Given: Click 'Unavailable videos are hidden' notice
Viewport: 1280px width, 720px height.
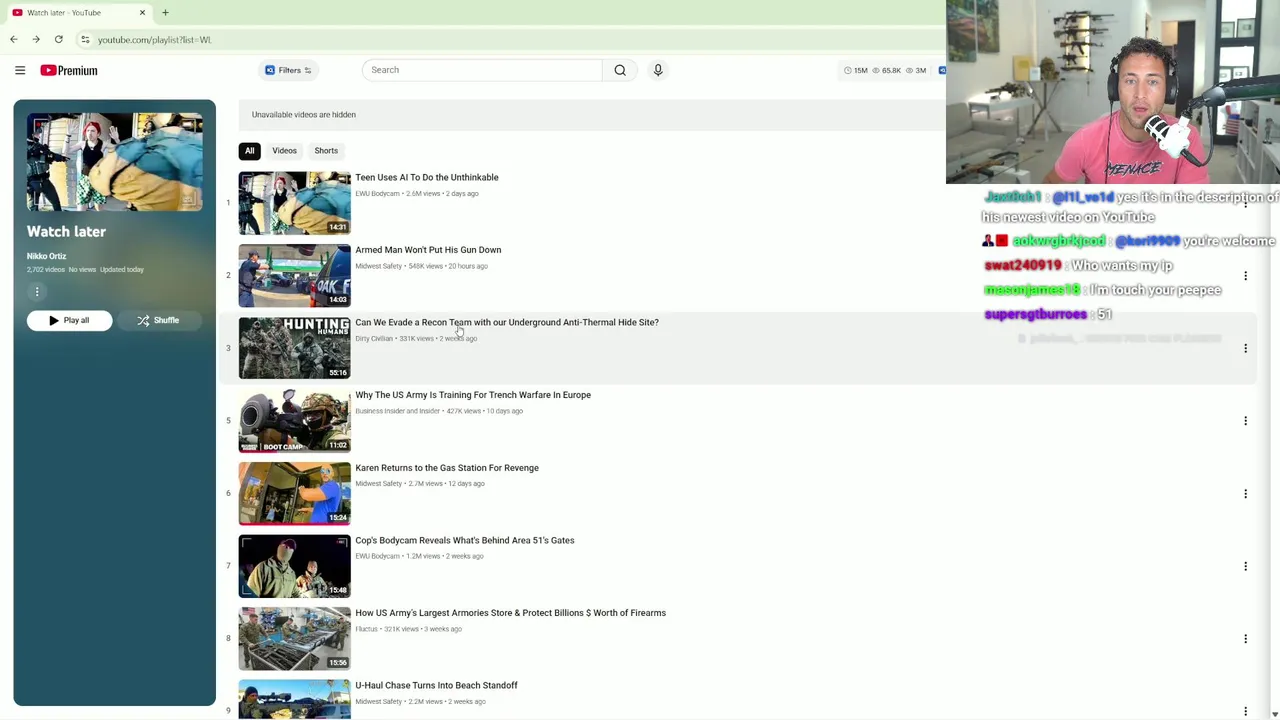Looking at the screenshot, I should coord(304,115).
